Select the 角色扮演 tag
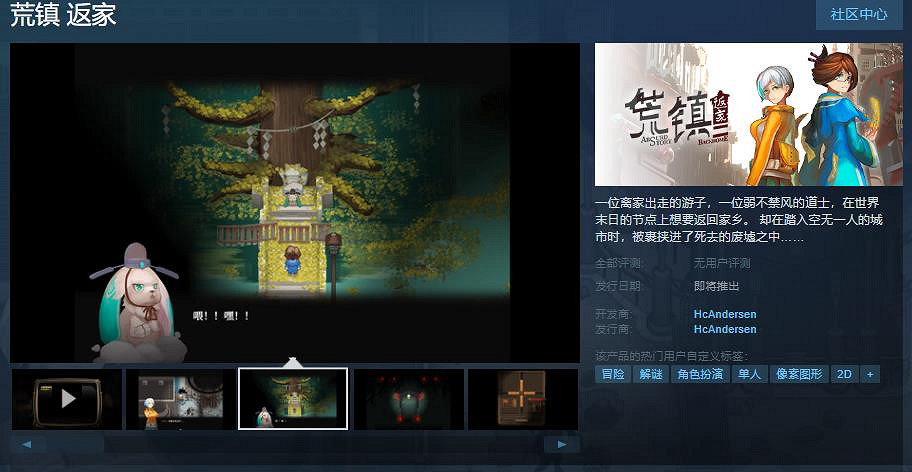 (700, 374)
